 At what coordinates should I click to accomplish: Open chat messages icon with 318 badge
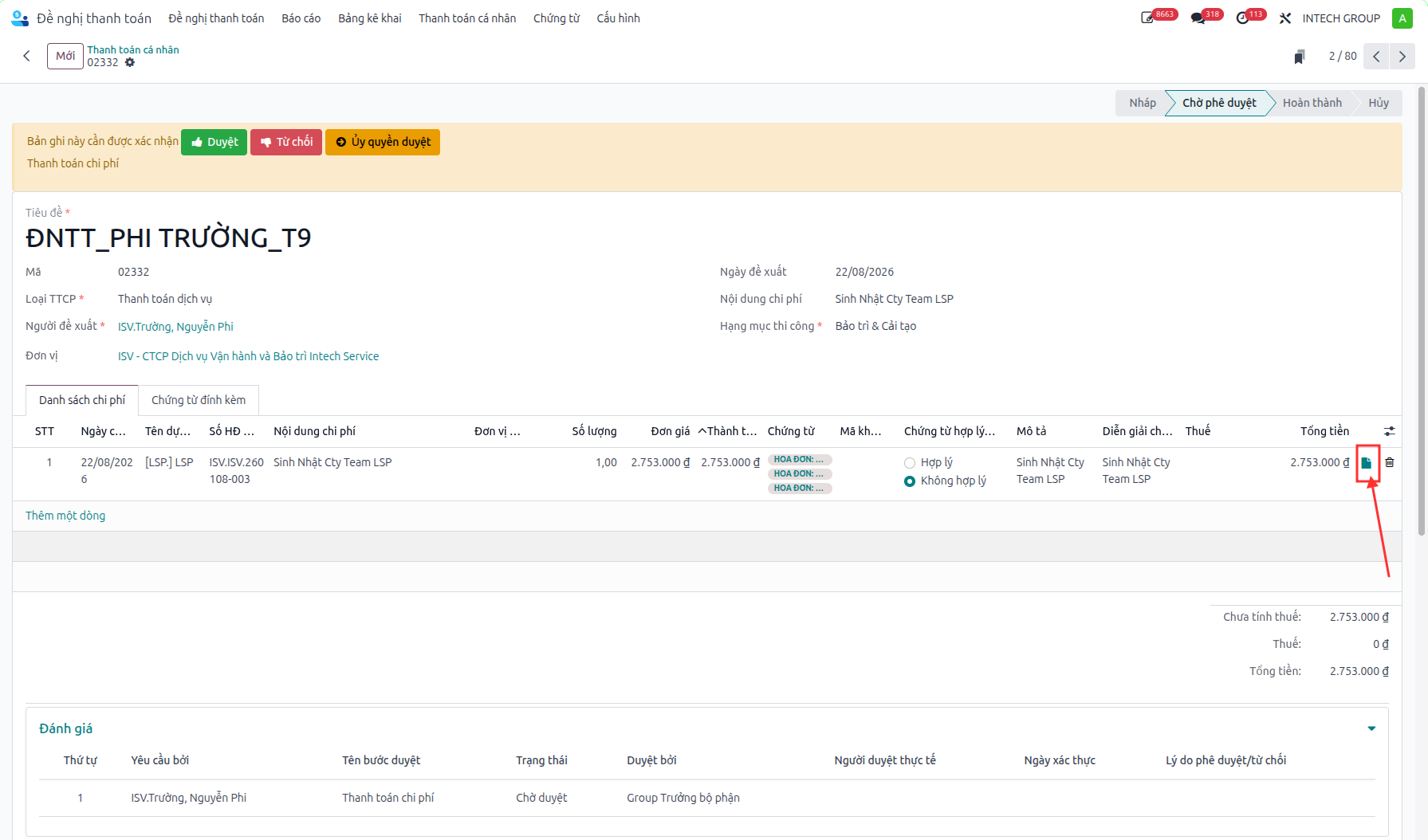1198,18
